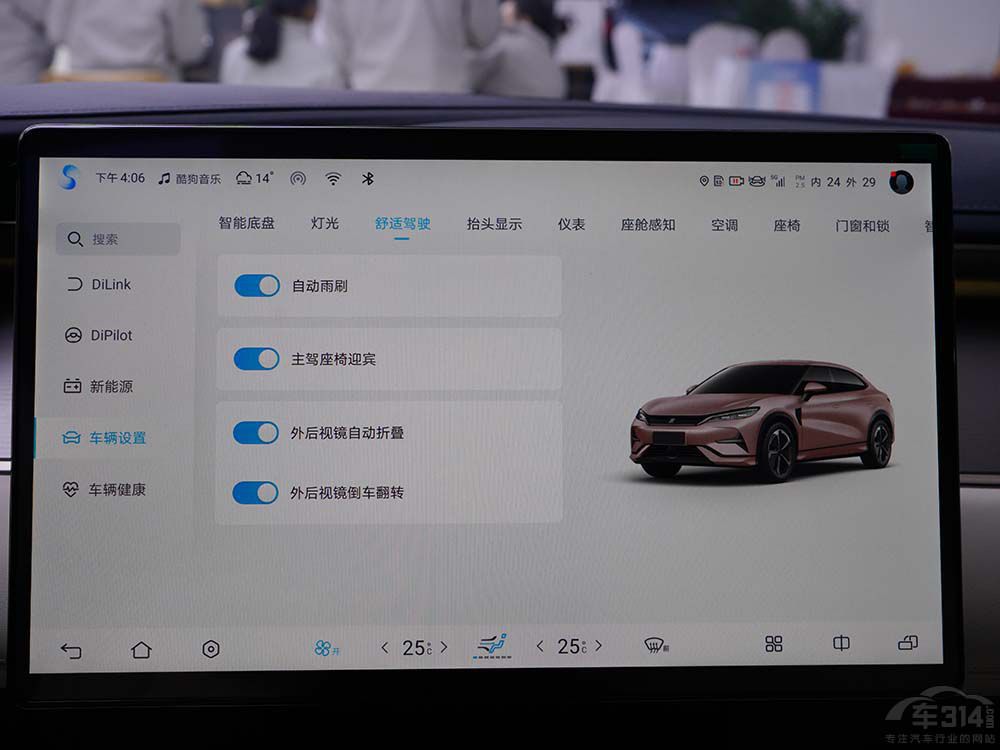Screen dimensions: 1000x750
Task: Disable the 自动雨刷 toggle
Action: tap(257, 286)
